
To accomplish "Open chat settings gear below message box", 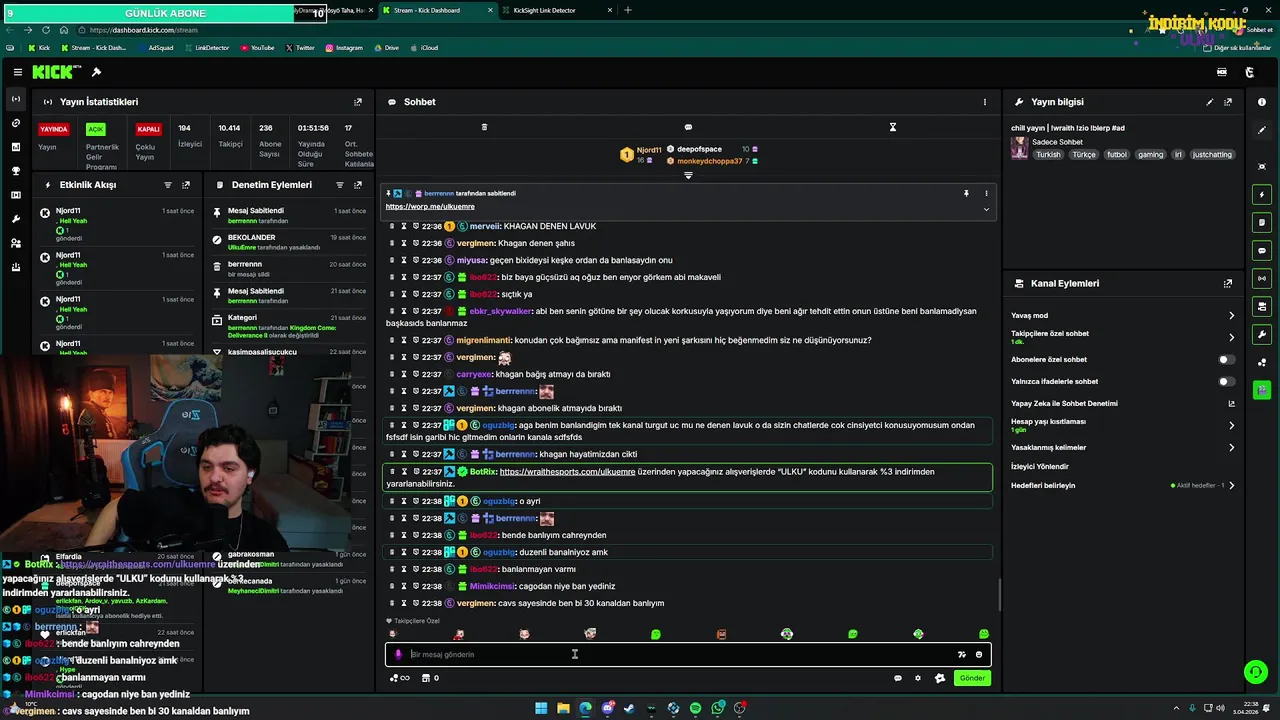I will coord(918,678).
